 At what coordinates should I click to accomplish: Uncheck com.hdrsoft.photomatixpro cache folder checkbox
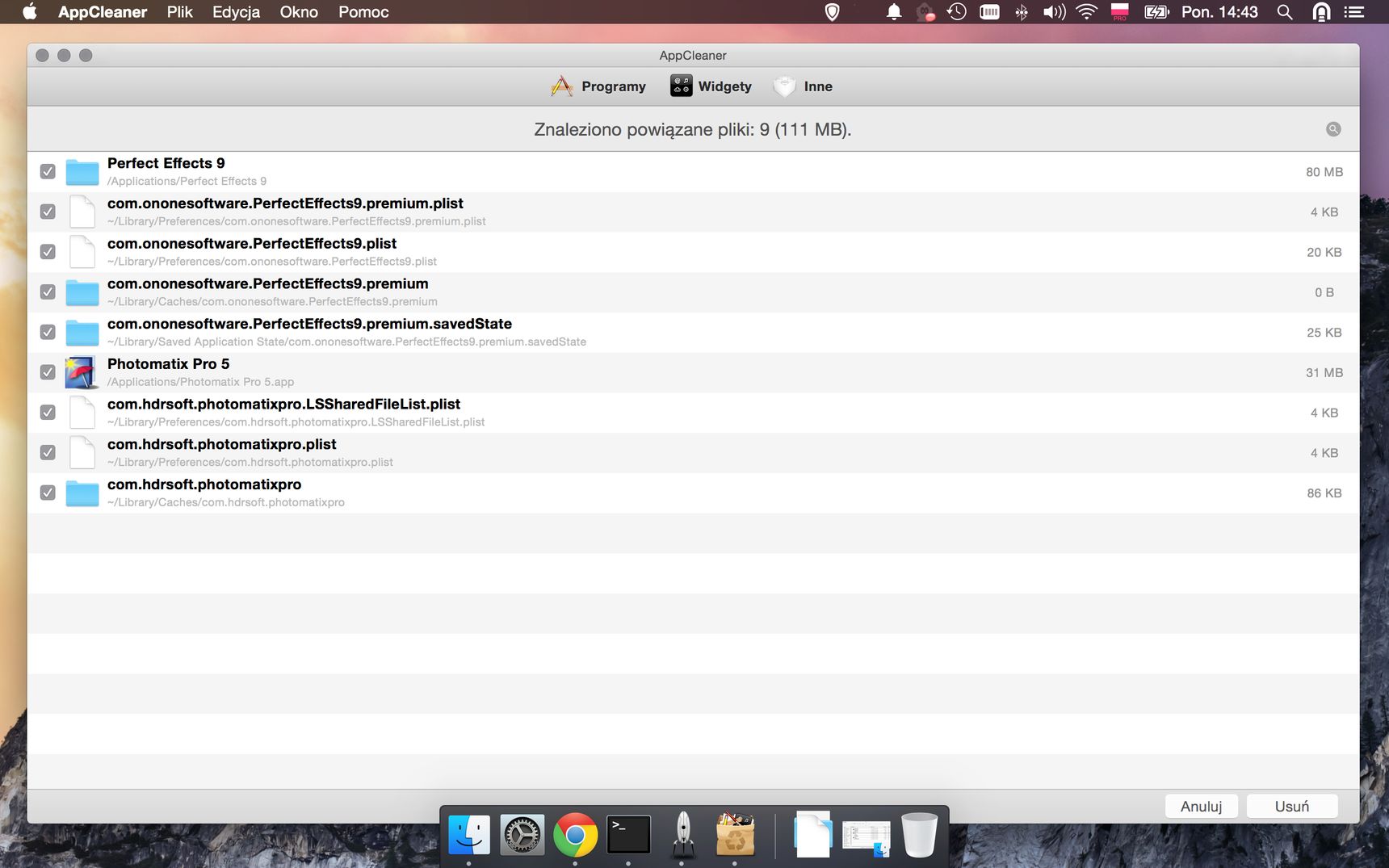[48, 493]
